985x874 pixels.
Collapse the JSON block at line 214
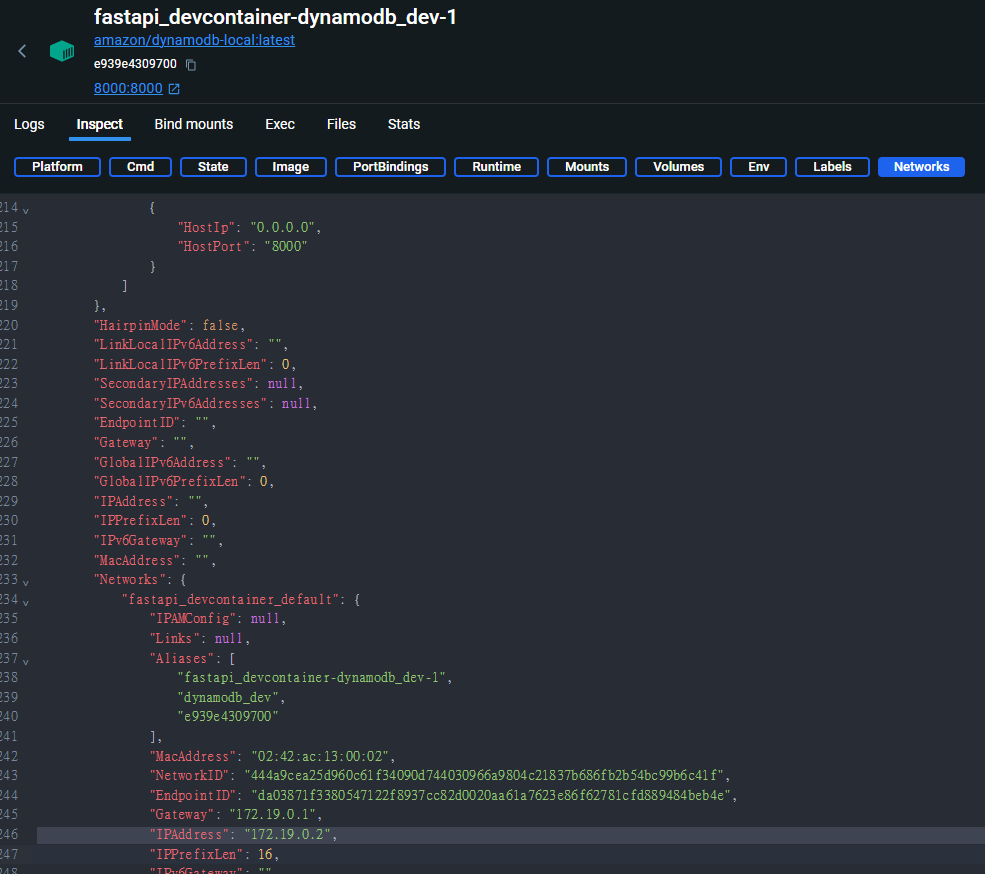pos(26,210)
